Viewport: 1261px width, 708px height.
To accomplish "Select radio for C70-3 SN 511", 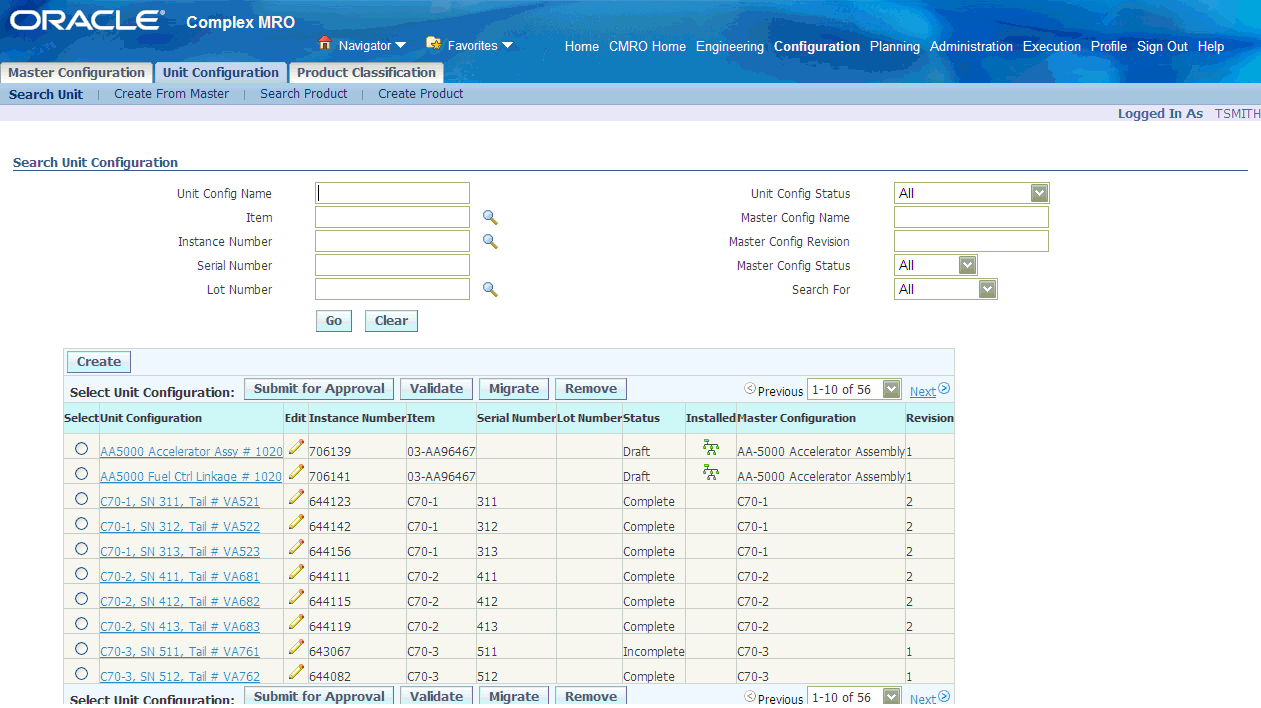I will [x=81, y=649].
